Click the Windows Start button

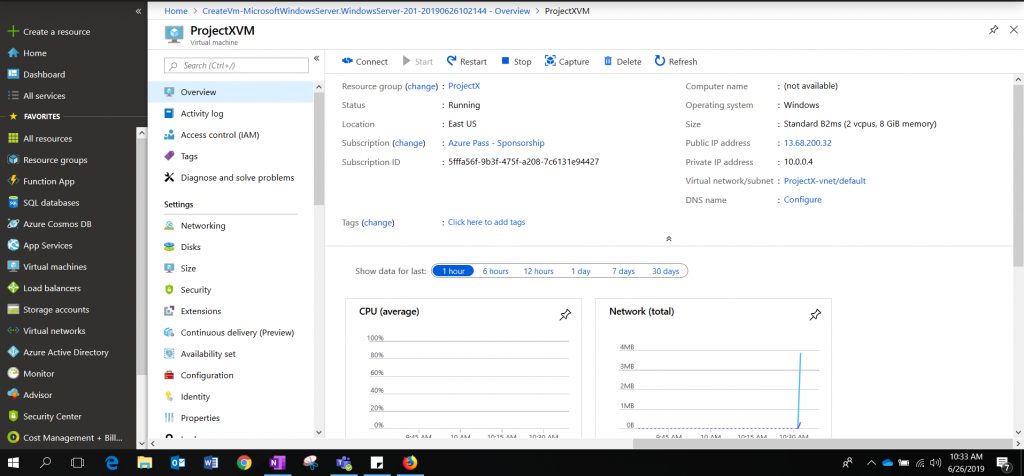pyautogui.click(x=13, y=463)
